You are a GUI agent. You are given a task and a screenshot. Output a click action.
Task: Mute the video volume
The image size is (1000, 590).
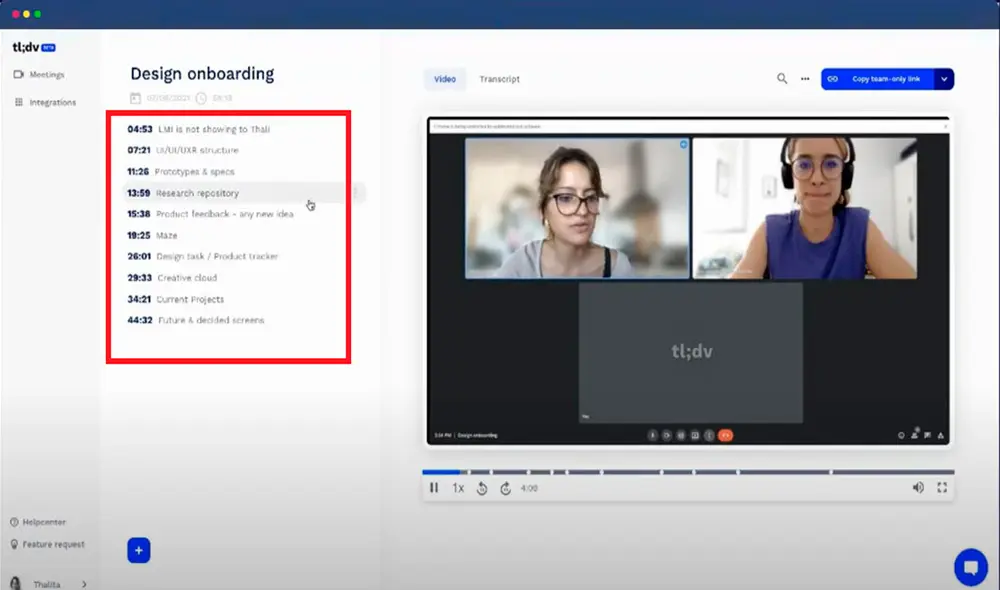[918, 488]
